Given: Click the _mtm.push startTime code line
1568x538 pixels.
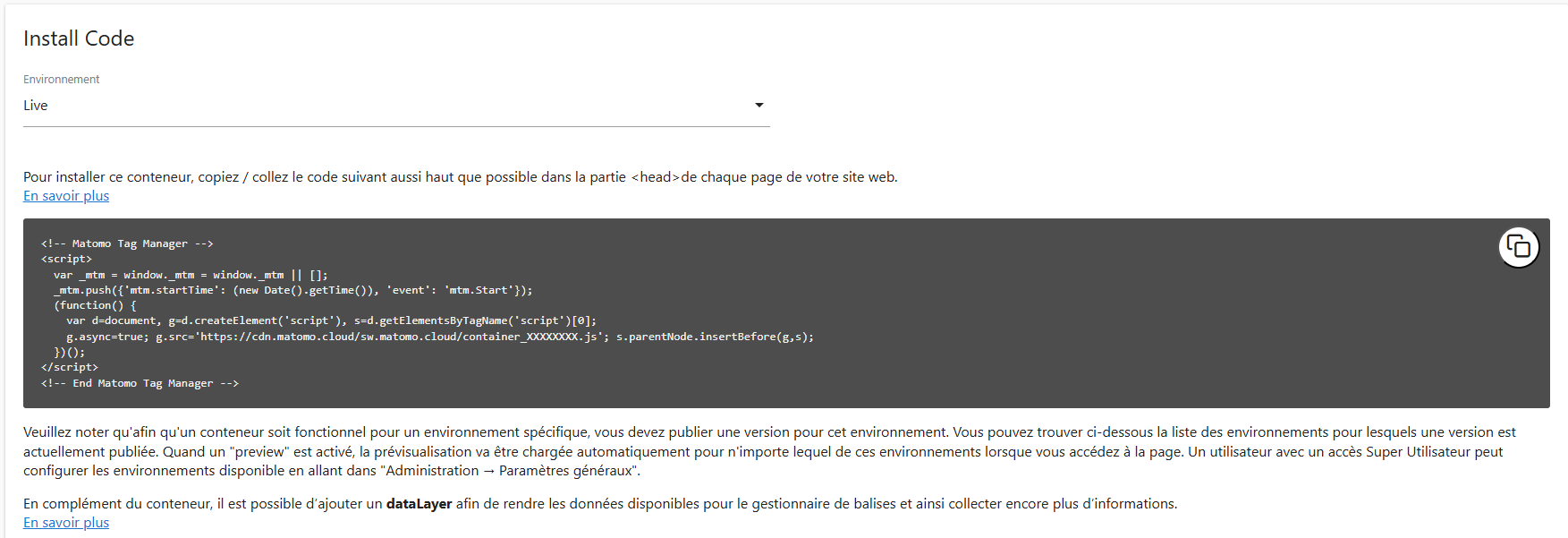Looking at the screenshot, I should pos(292,290).
